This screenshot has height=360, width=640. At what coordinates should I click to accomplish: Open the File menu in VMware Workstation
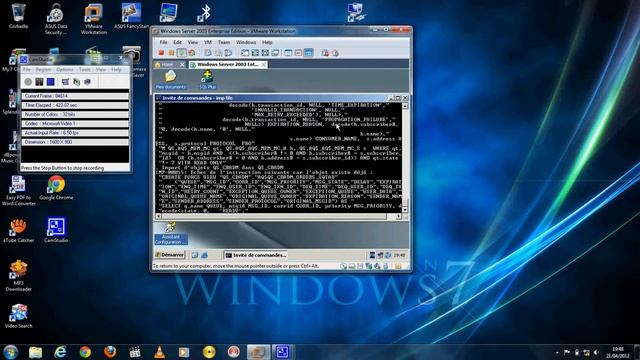[163, 42]
